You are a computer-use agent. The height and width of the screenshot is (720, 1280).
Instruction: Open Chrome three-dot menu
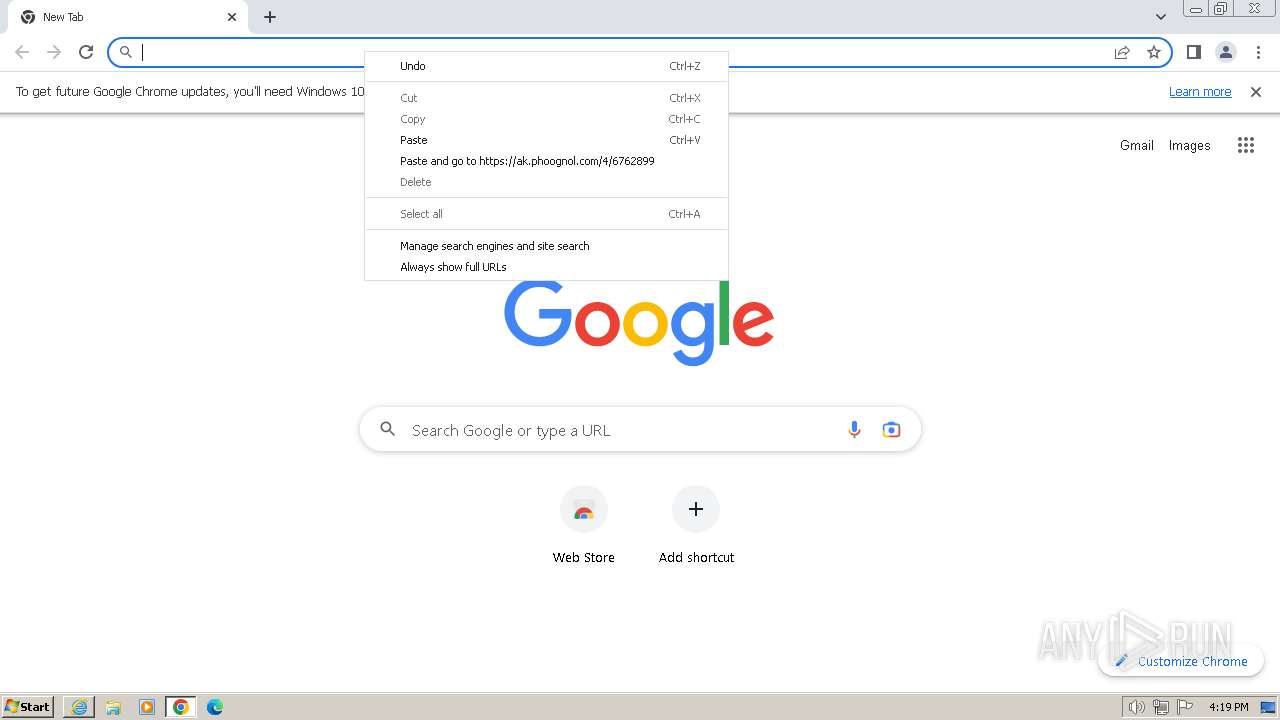pos(1258,52)
